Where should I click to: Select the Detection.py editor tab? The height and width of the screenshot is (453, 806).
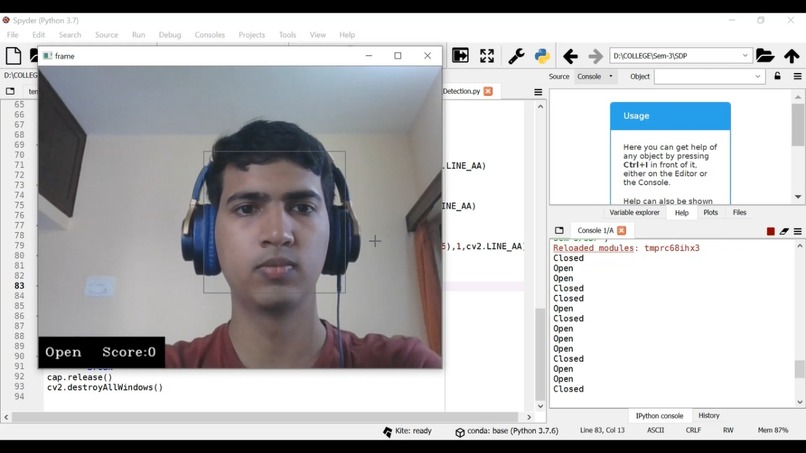pos(461,91)
